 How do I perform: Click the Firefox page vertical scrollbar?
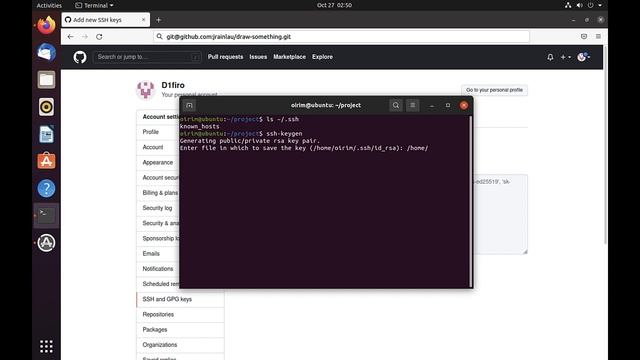click(x=605, y=145)
